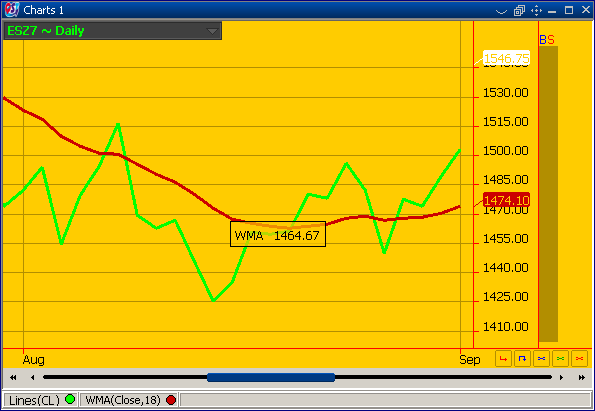Toggle the green Lines(CL) indicator dot
The height and width of the screenshot is (411, 595).
pos(70,399)
